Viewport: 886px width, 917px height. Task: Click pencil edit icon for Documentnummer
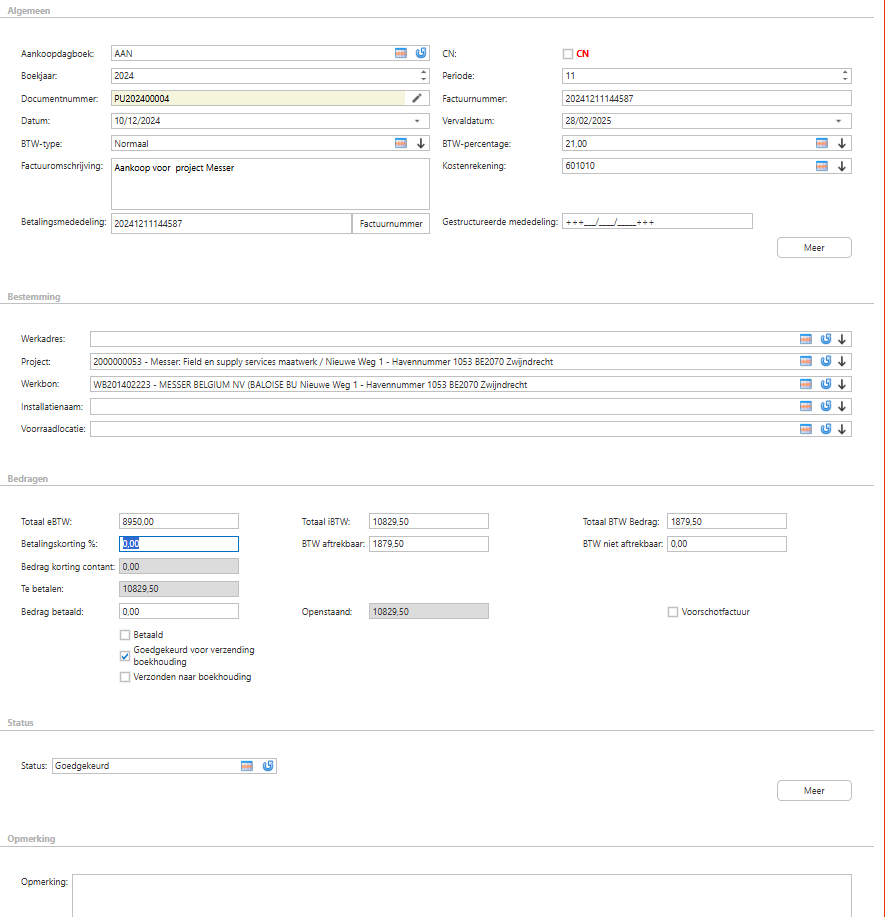coord(417,98)
